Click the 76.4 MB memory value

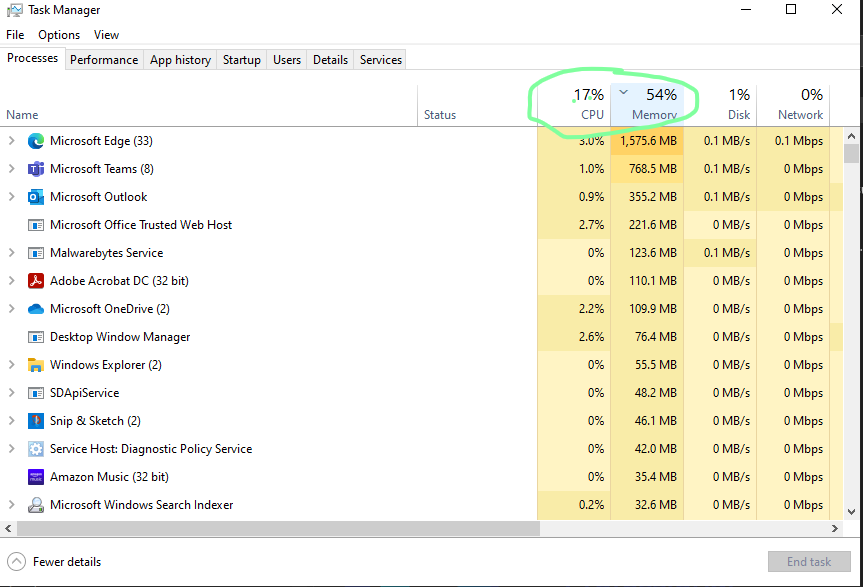coord(656,337)
